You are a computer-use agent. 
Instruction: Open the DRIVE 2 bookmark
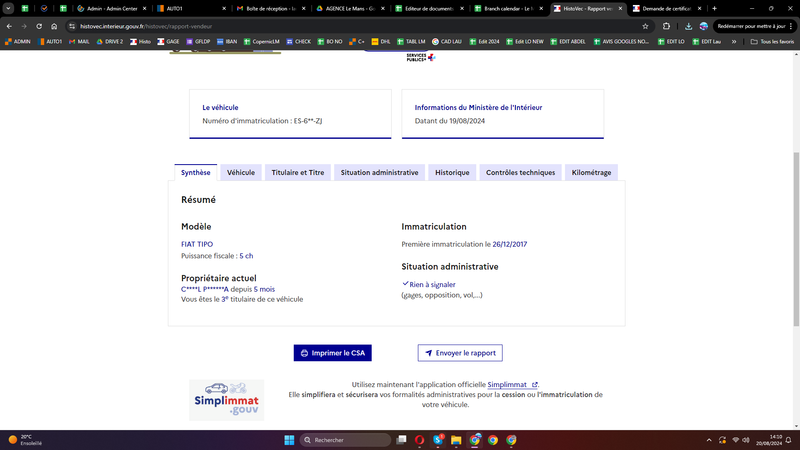pos(110,41)
